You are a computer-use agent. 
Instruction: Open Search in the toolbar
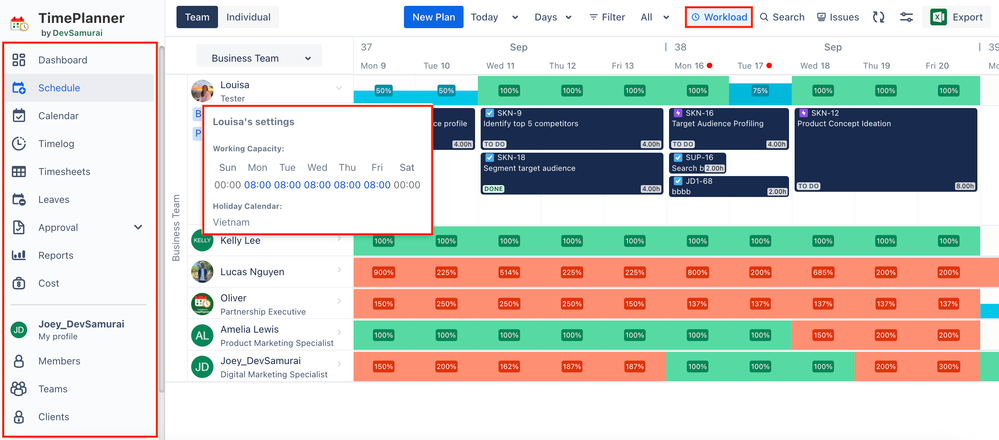point(782,17)
